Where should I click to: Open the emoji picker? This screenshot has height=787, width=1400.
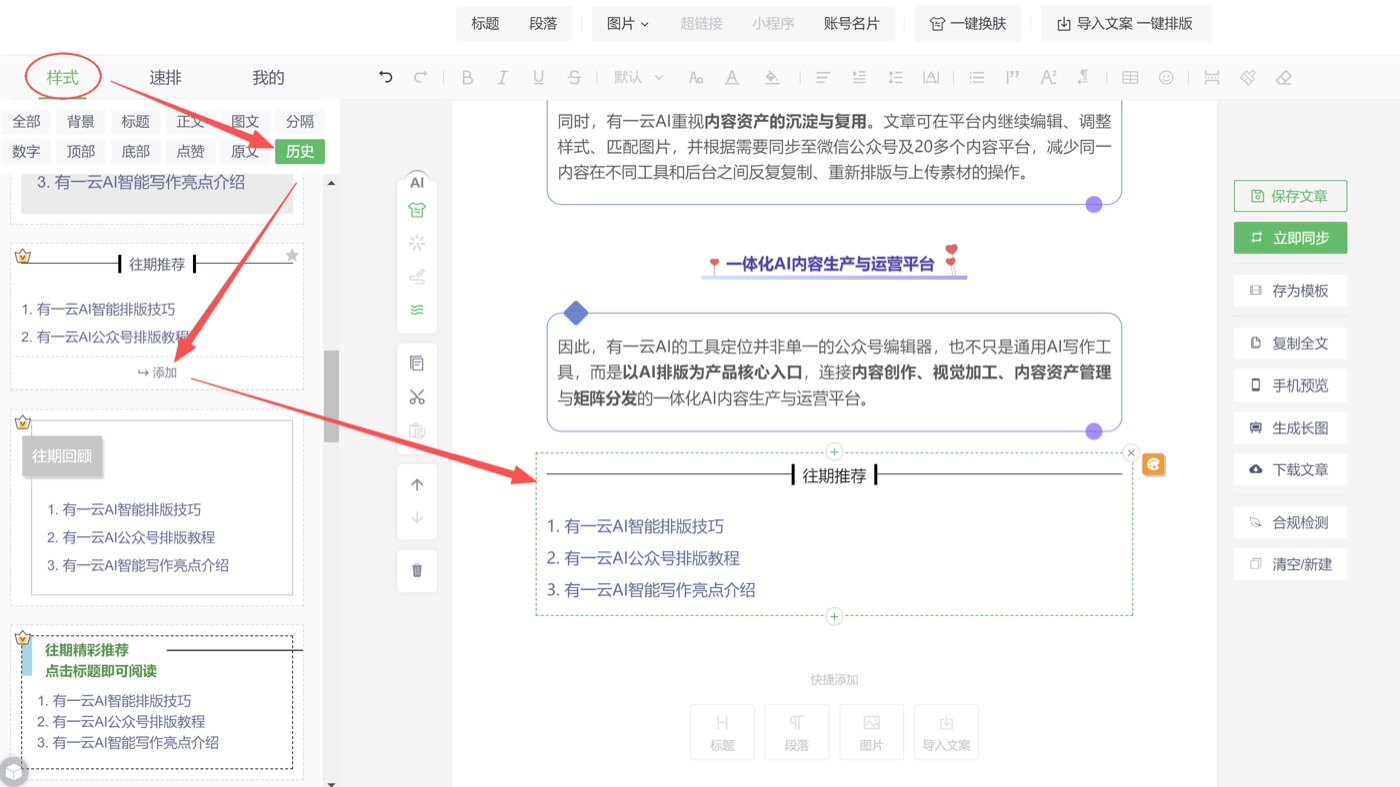1166,77
